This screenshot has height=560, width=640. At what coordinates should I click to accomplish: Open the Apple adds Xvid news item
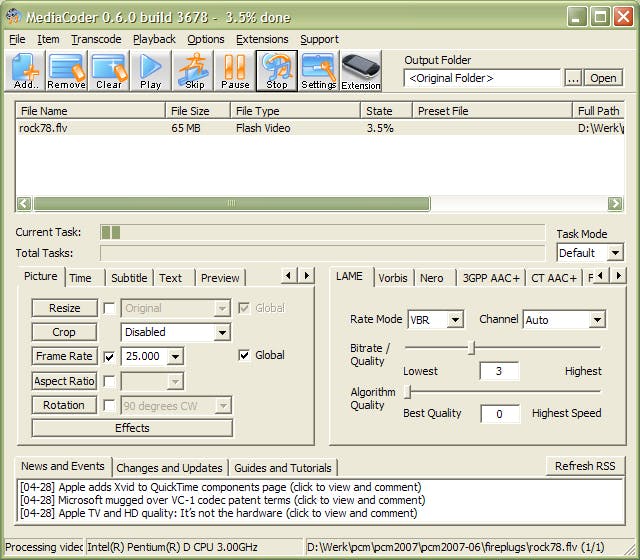click(x=221, y=487)
